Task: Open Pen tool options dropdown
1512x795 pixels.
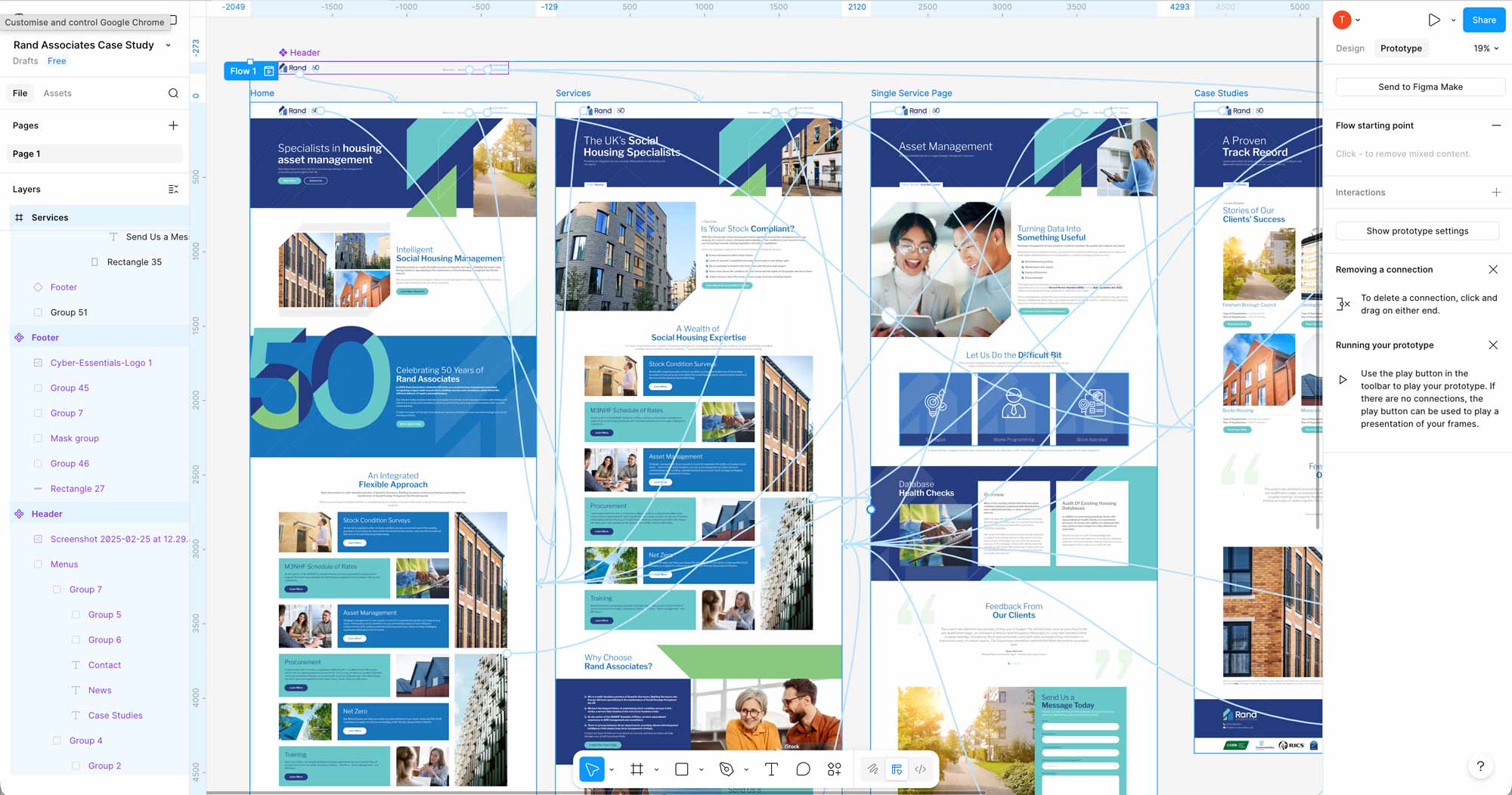Action: tap(746, 769)
